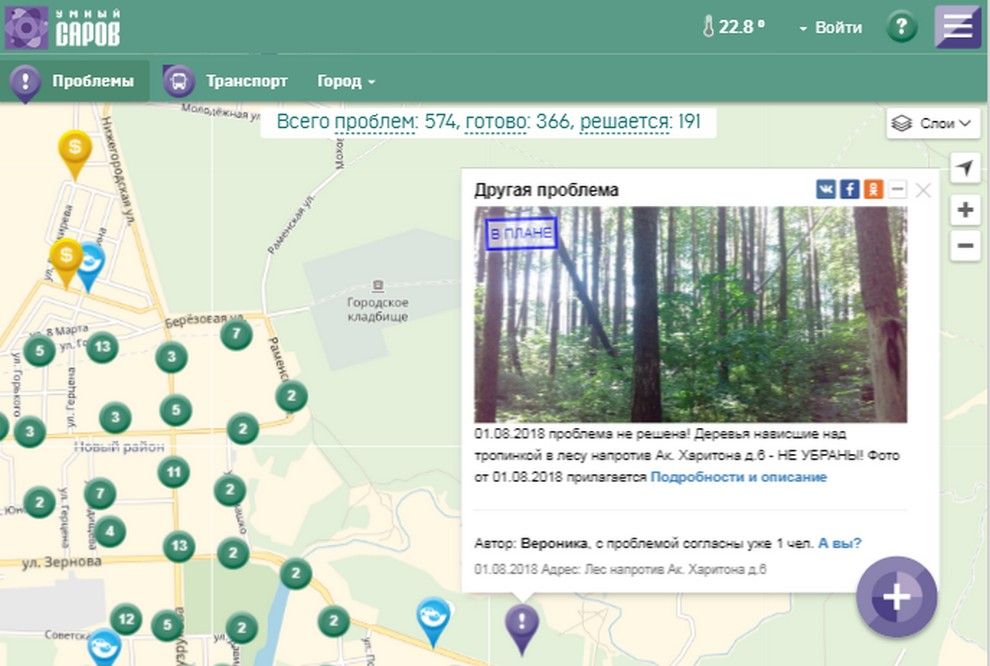Viewport: 990px width, 666px height.
Task: Click the А вы? agreement link
Action: click(x=839, y=543)
